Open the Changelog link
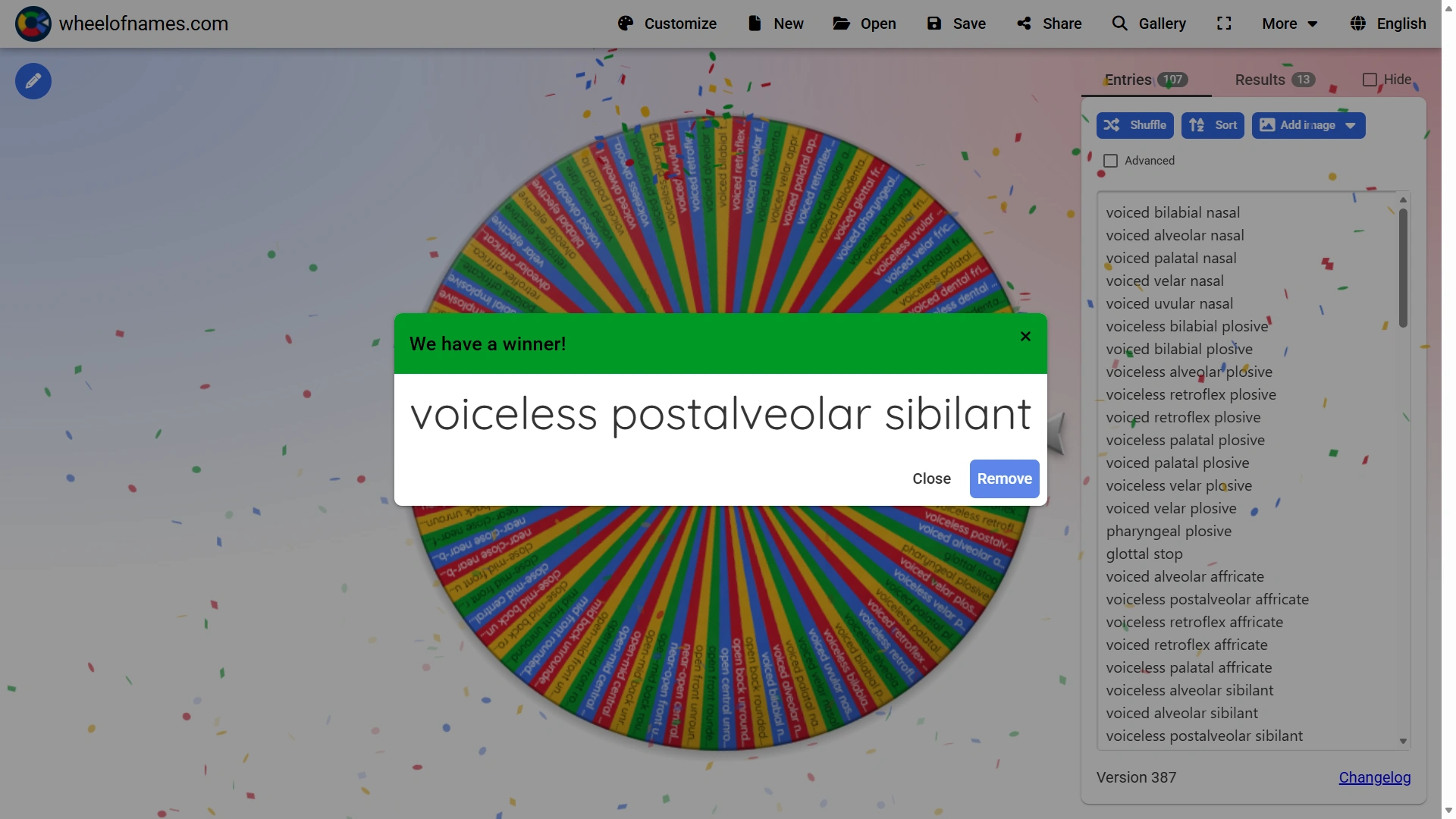This screenshot has width=1456, height=819. point(1374,777)
